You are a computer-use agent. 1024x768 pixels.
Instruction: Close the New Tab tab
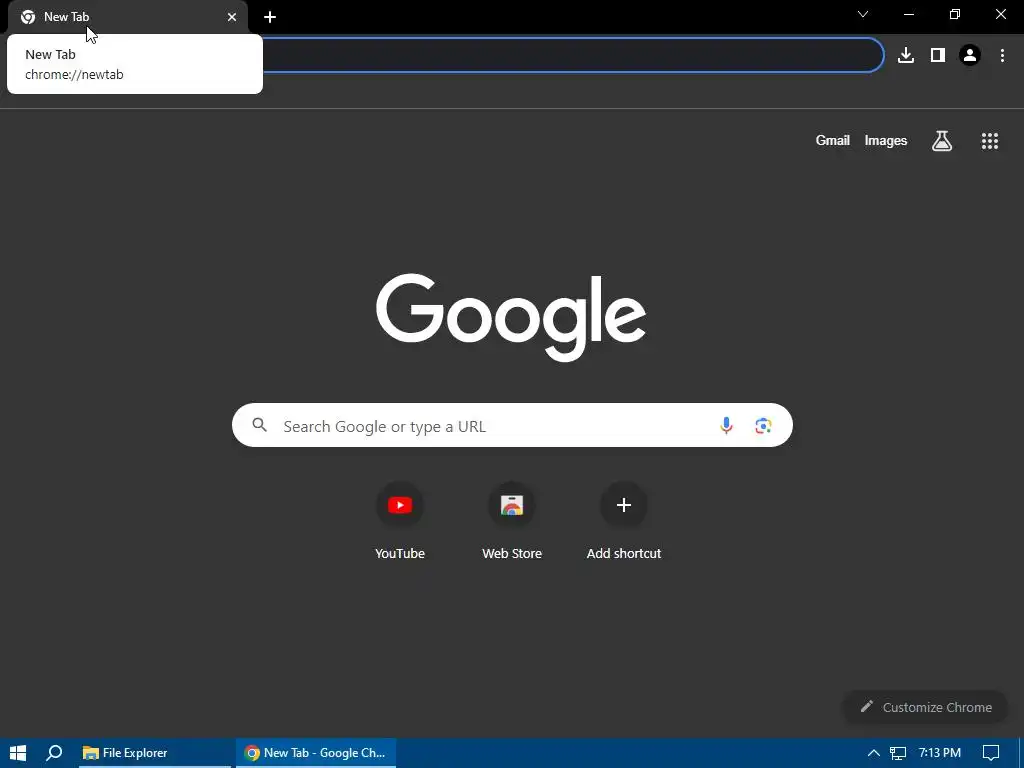pos(232,17)
